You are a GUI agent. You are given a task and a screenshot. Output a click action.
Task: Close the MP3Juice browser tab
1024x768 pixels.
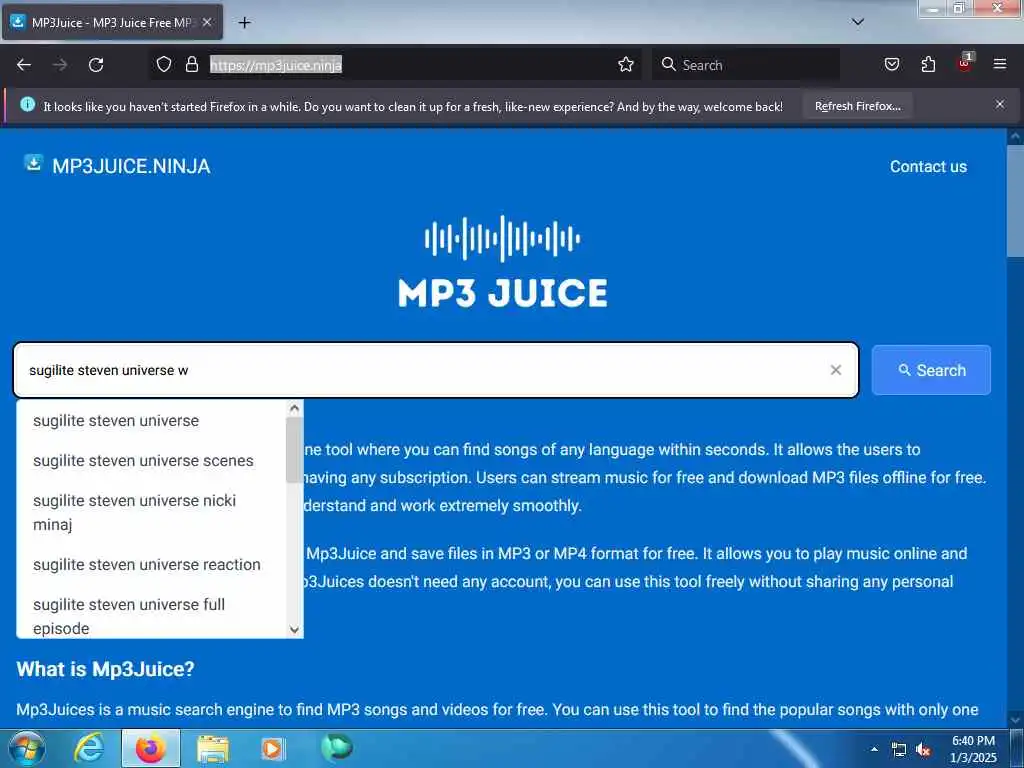pyautogui.click(x=206, y=22)
